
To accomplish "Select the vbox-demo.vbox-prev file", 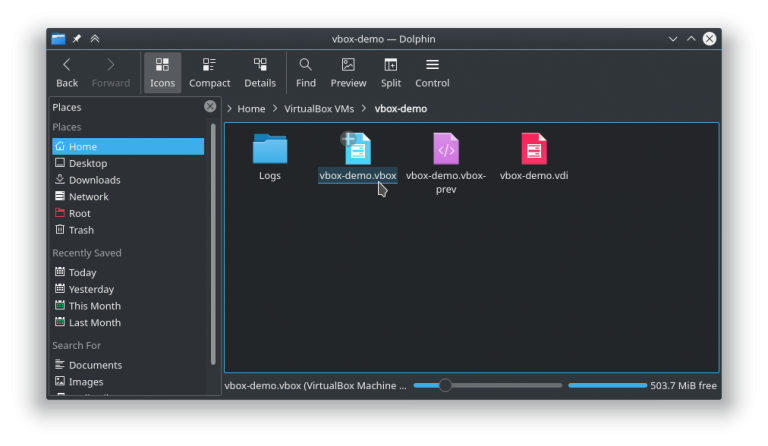I will [446, 150].
